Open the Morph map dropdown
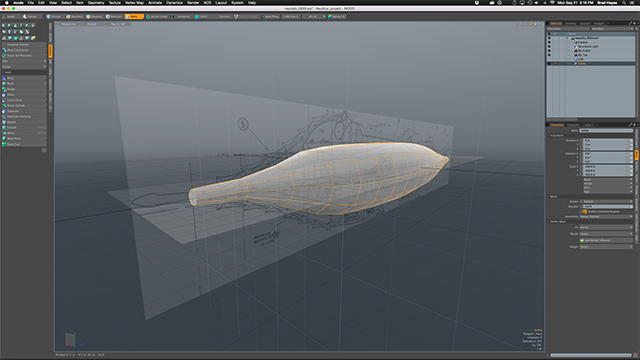This screenshot has height=360, width=640. [x=607, y=234]
